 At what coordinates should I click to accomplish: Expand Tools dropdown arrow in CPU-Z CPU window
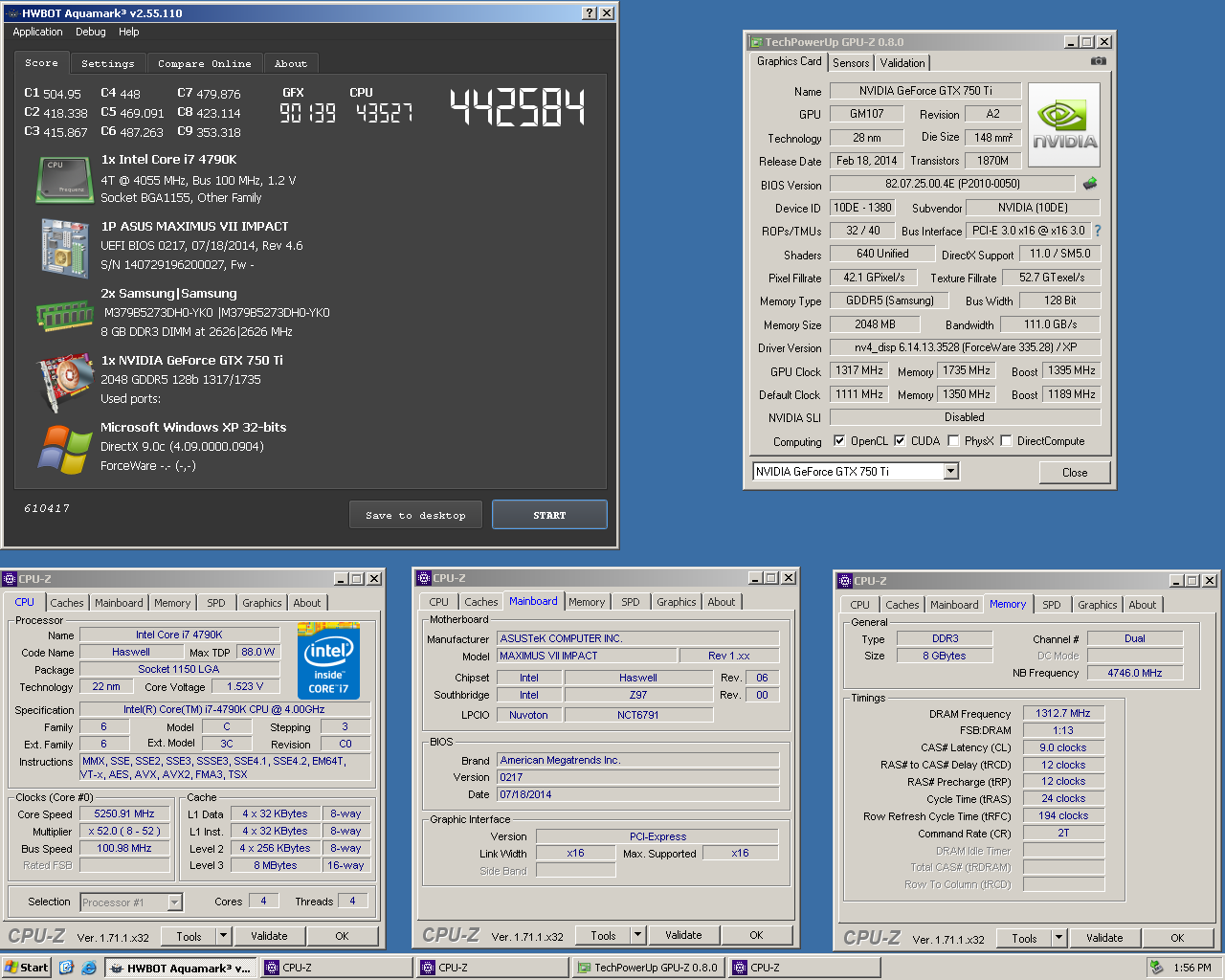click(x=224, y=936)
